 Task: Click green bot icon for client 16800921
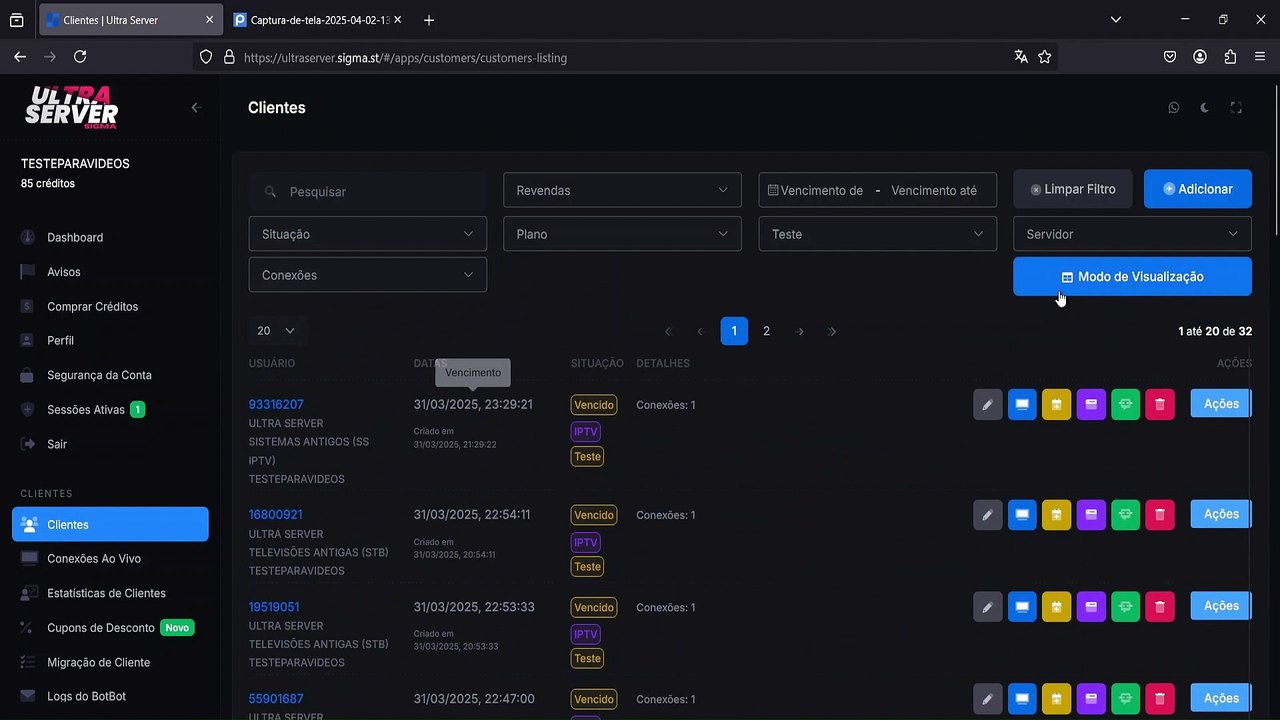click(1125, 514)
